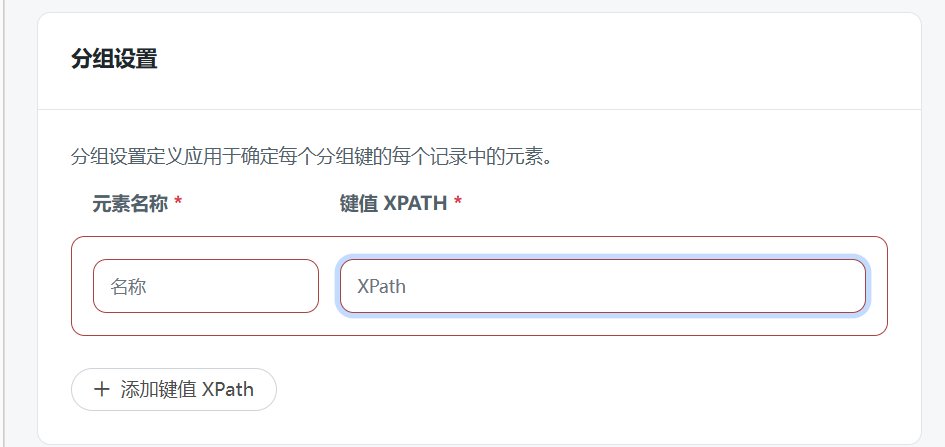Click the 添加键值 XPath button
Screen dimensions: 945x447
(x=174, y=390)
